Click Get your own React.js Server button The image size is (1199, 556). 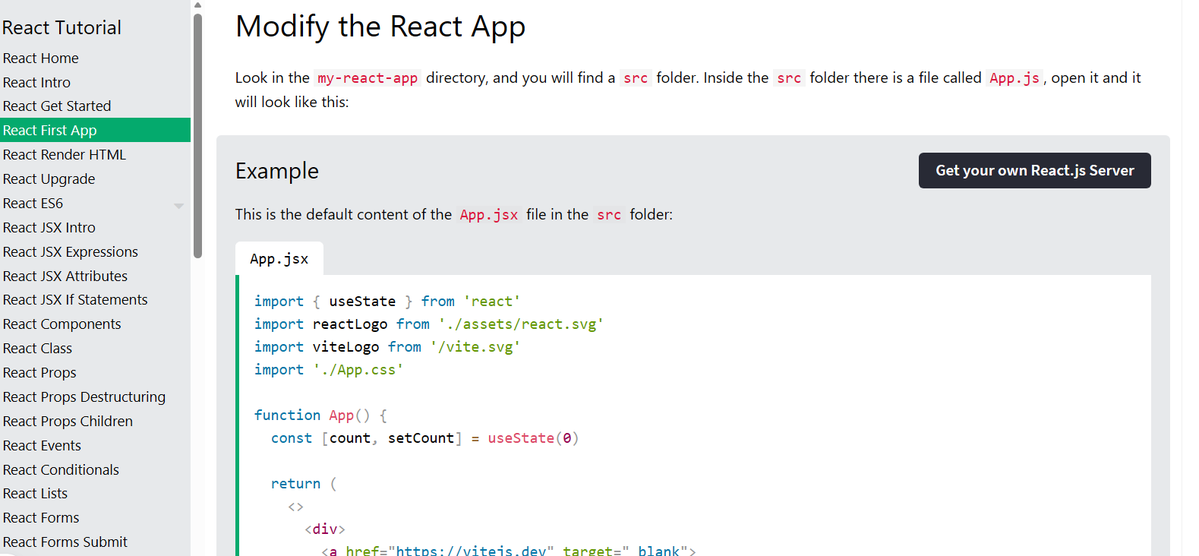point(1035,171)
